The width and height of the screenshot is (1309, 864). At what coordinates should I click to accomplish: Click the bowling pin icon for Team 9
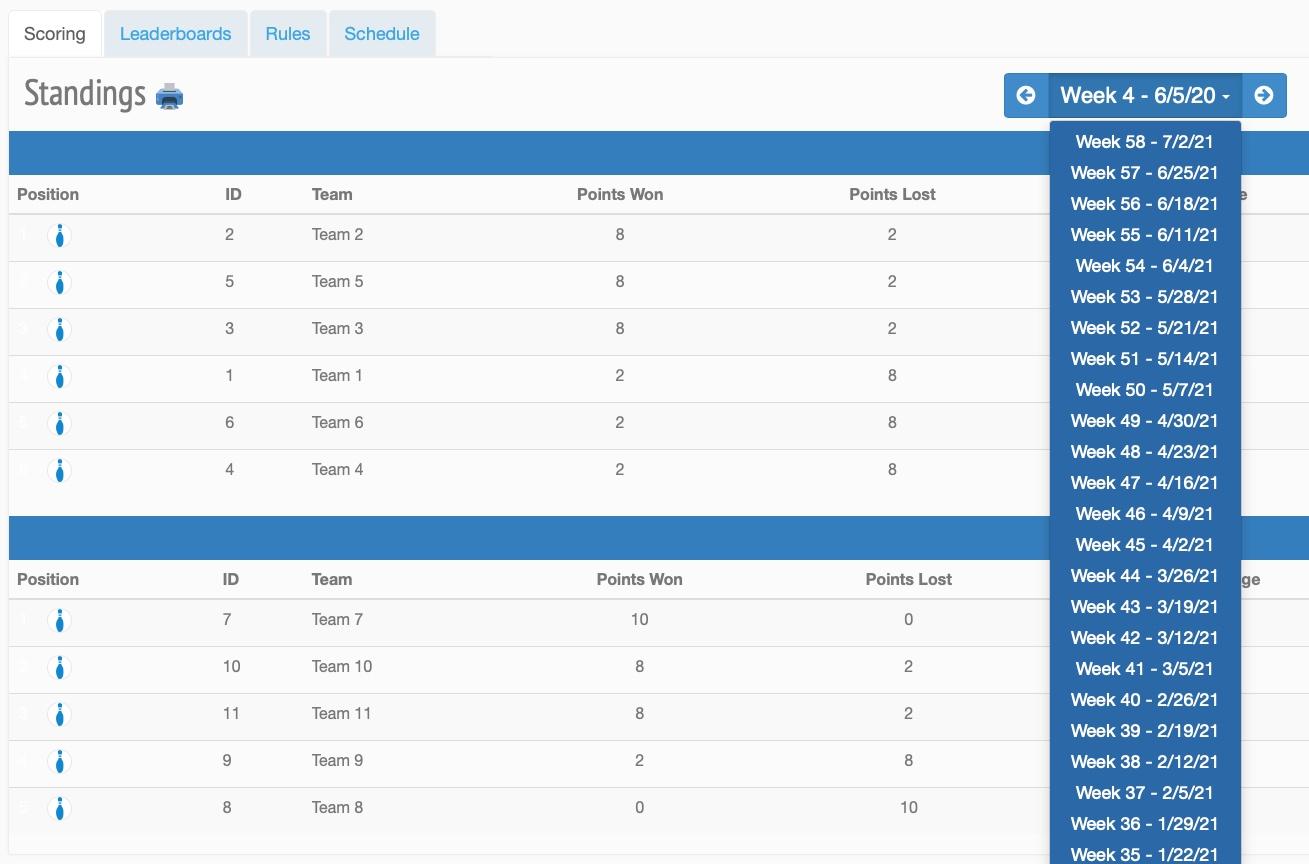click(x=60, y=762)
